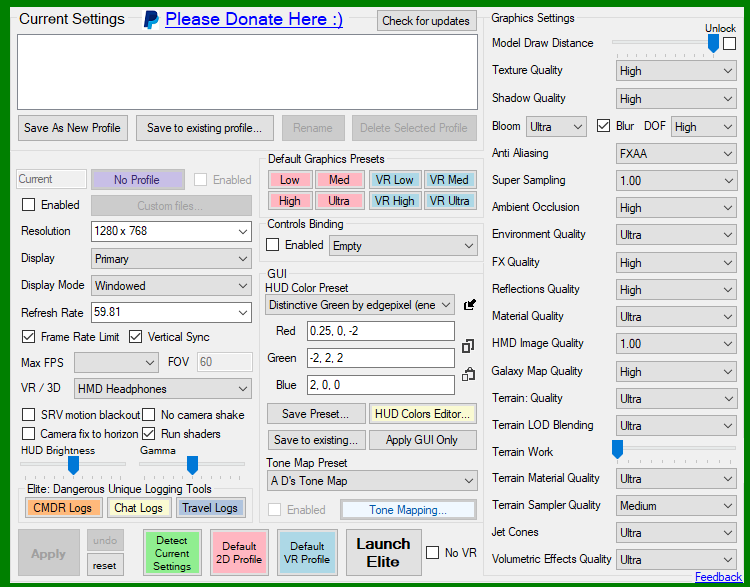The image size is (750, 587).
Task: Click the Launch Elite button
Action: (384, 553)
